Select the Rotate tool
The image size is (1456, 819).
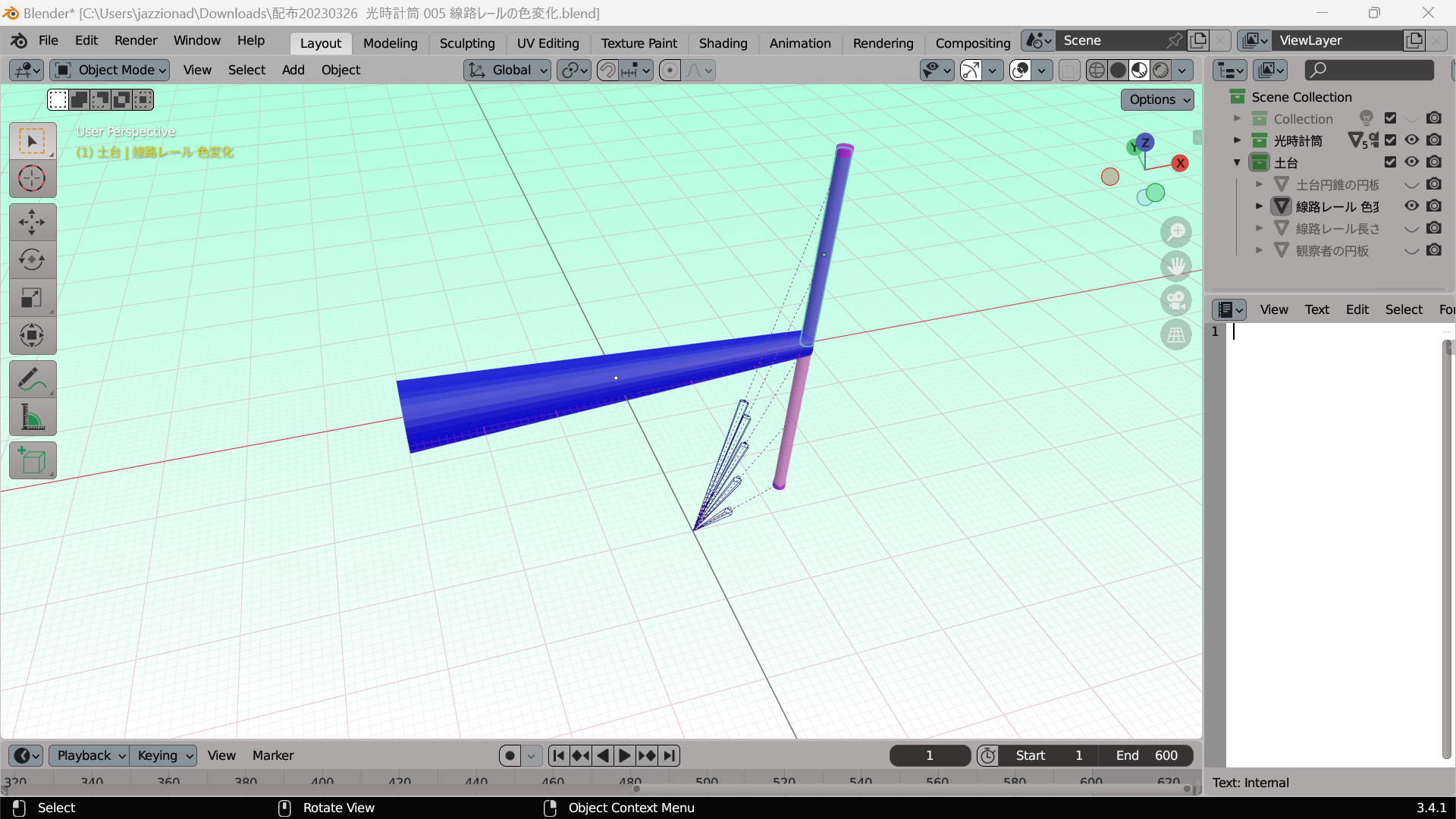32,259
